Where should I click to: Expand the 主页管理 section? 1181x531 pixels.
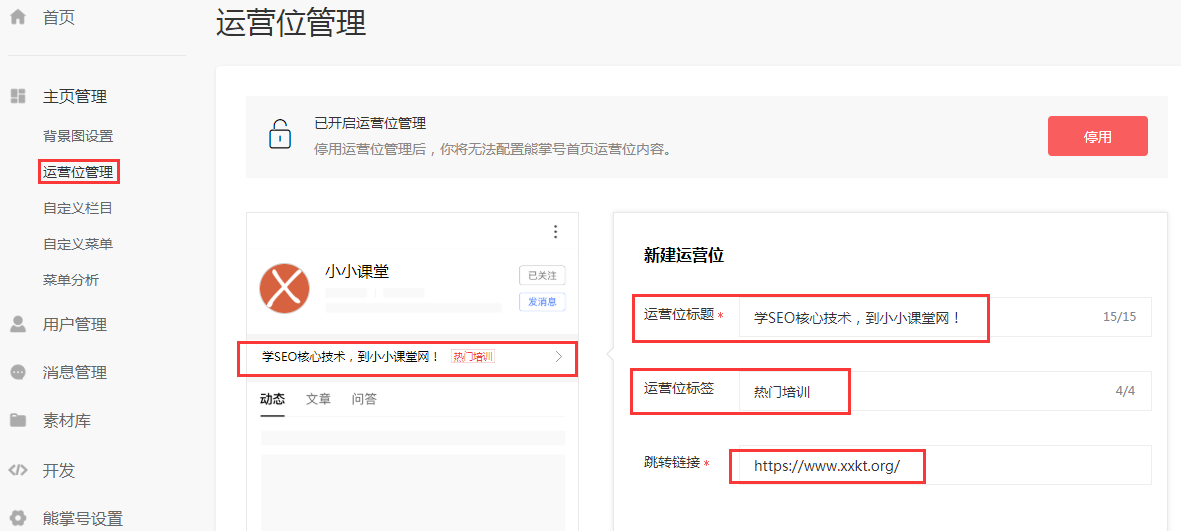coord(75,96)
